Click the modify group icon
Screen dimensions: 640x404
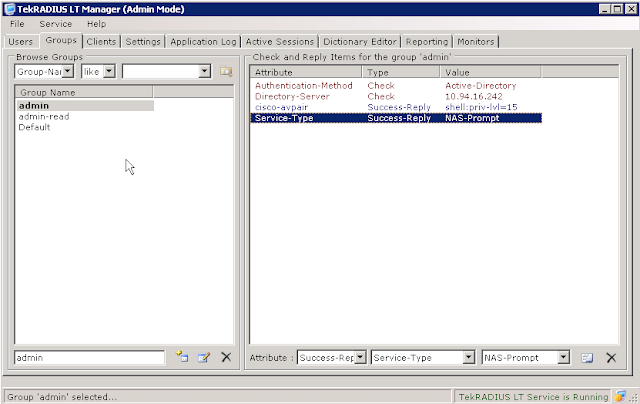204,357
